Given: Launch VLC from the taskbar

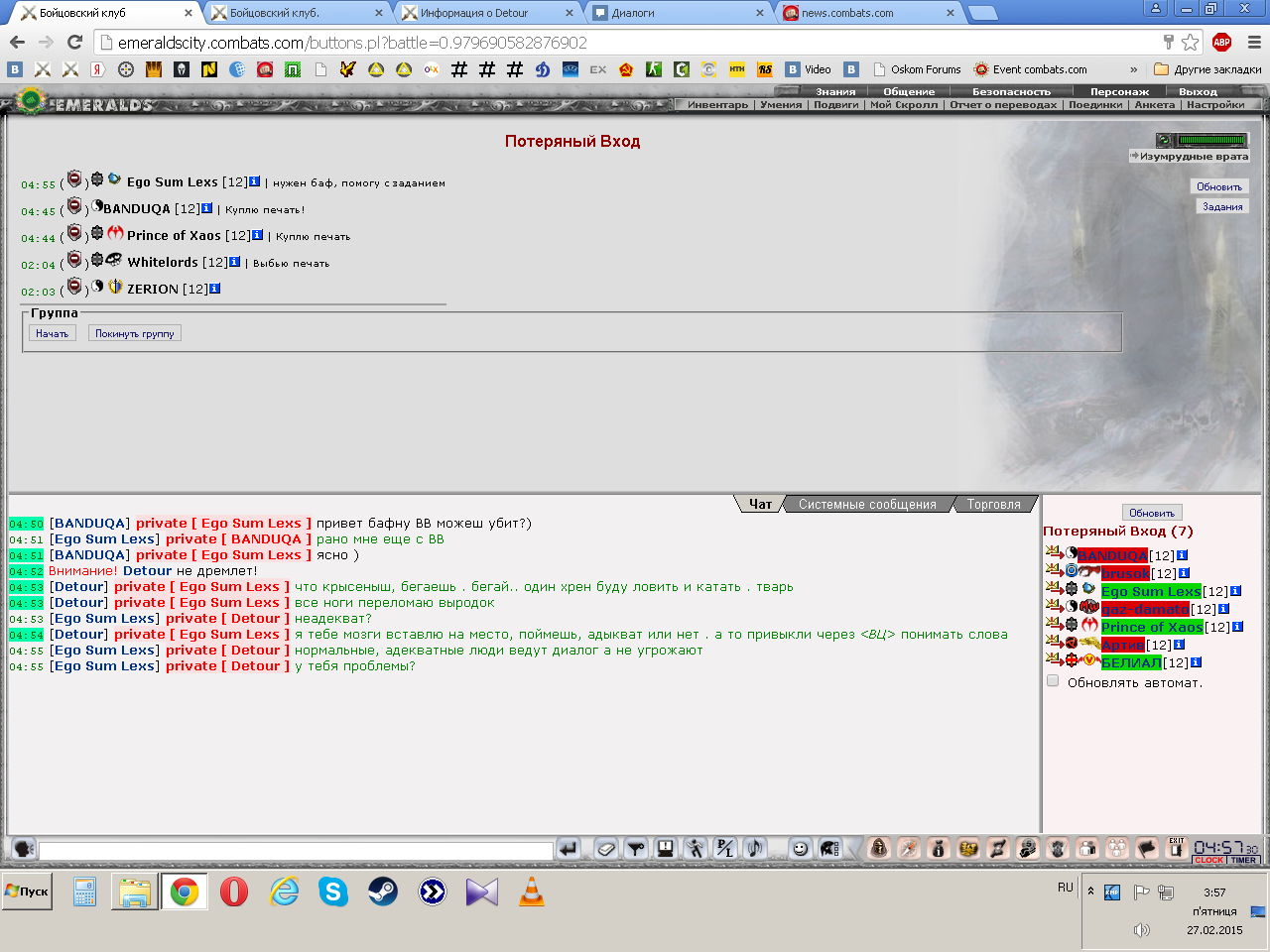Looking at the screenshot, I should [532, 892].
